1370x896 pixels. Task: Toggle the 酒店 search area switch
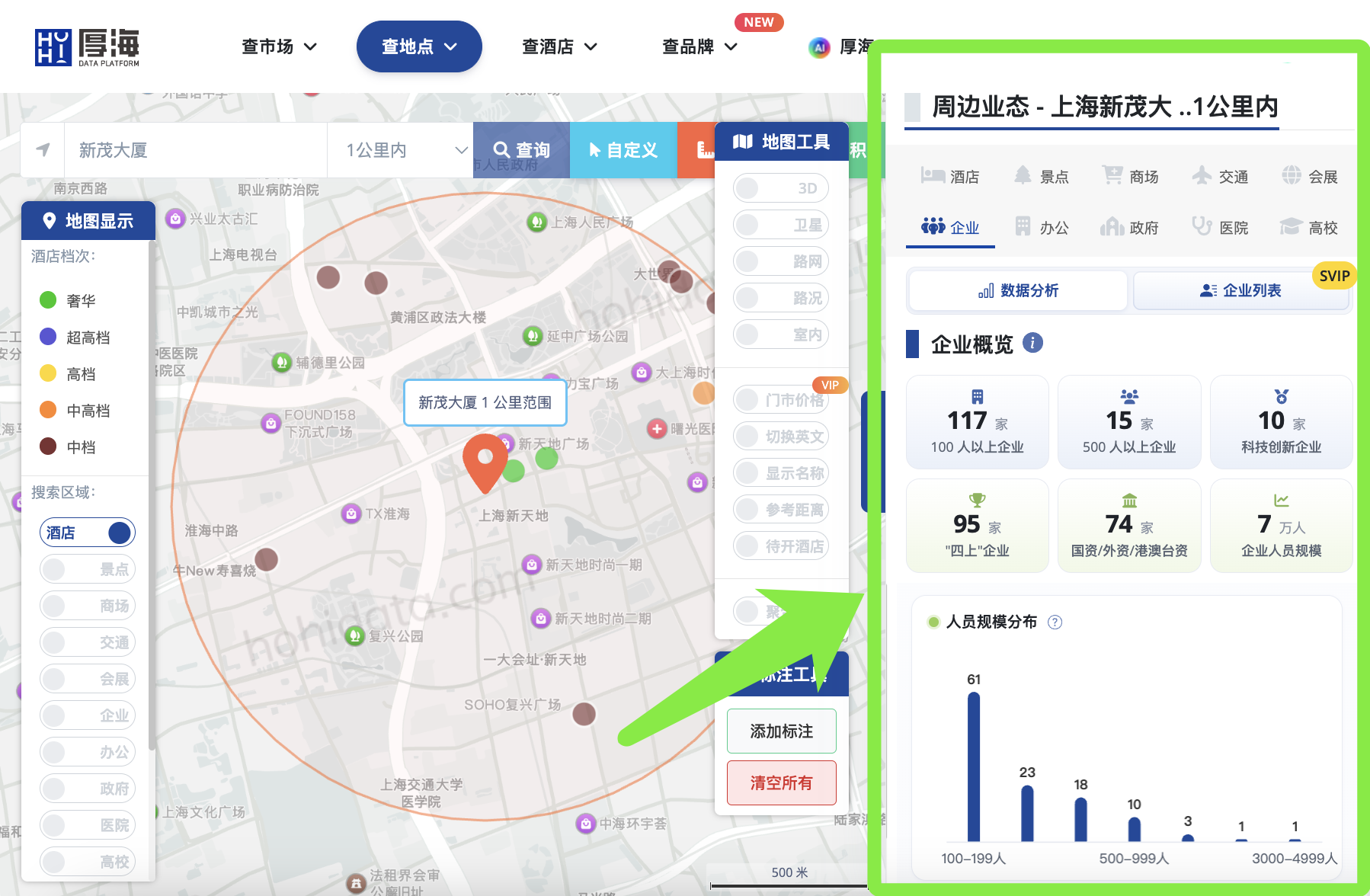88,533
